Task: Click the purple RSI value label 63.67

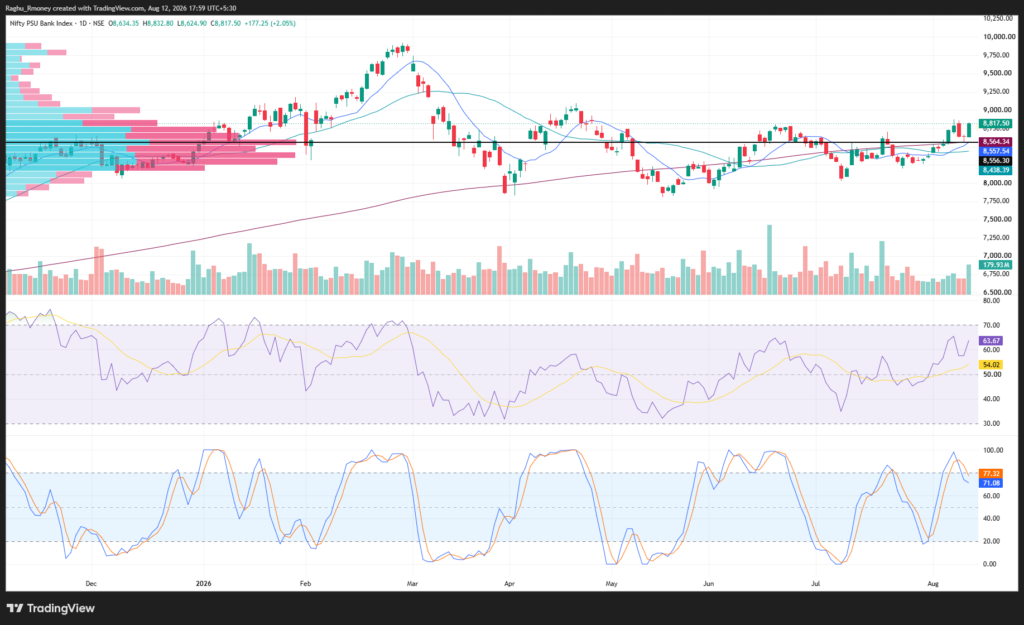Action: 991,340
